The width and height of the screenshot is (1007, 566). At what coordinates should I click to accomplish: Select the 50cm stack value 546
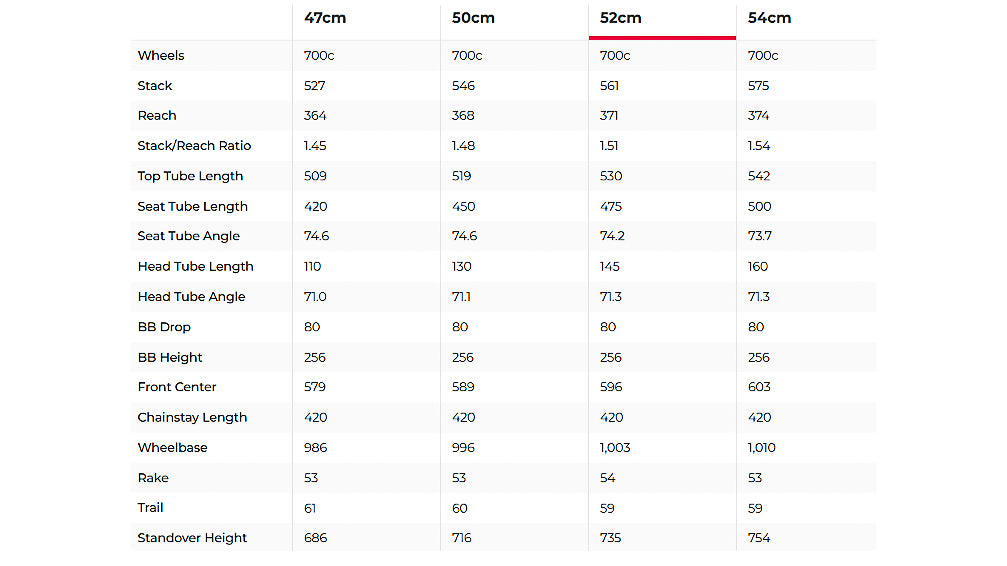463,86
